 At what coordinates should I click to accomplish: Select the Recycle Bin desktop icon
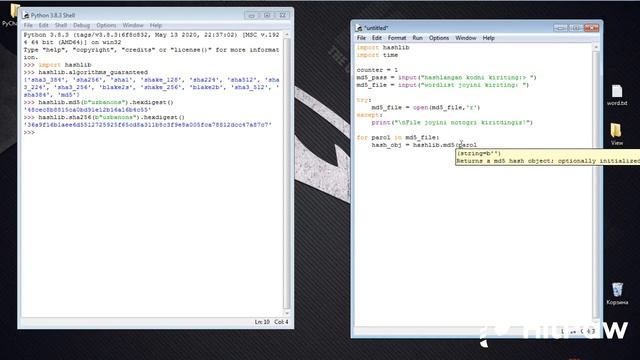[x=617, y=293]
